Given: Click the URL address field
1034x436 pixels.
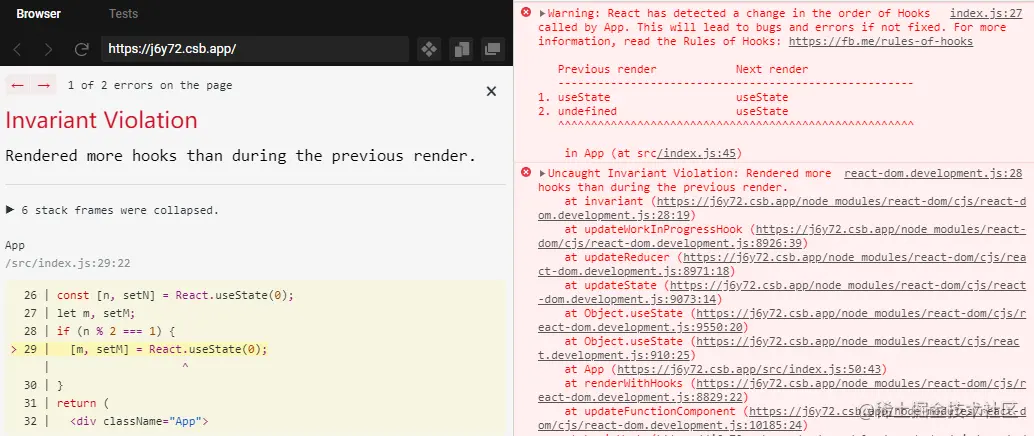Looking at the screenshot, I should (255, 49).
